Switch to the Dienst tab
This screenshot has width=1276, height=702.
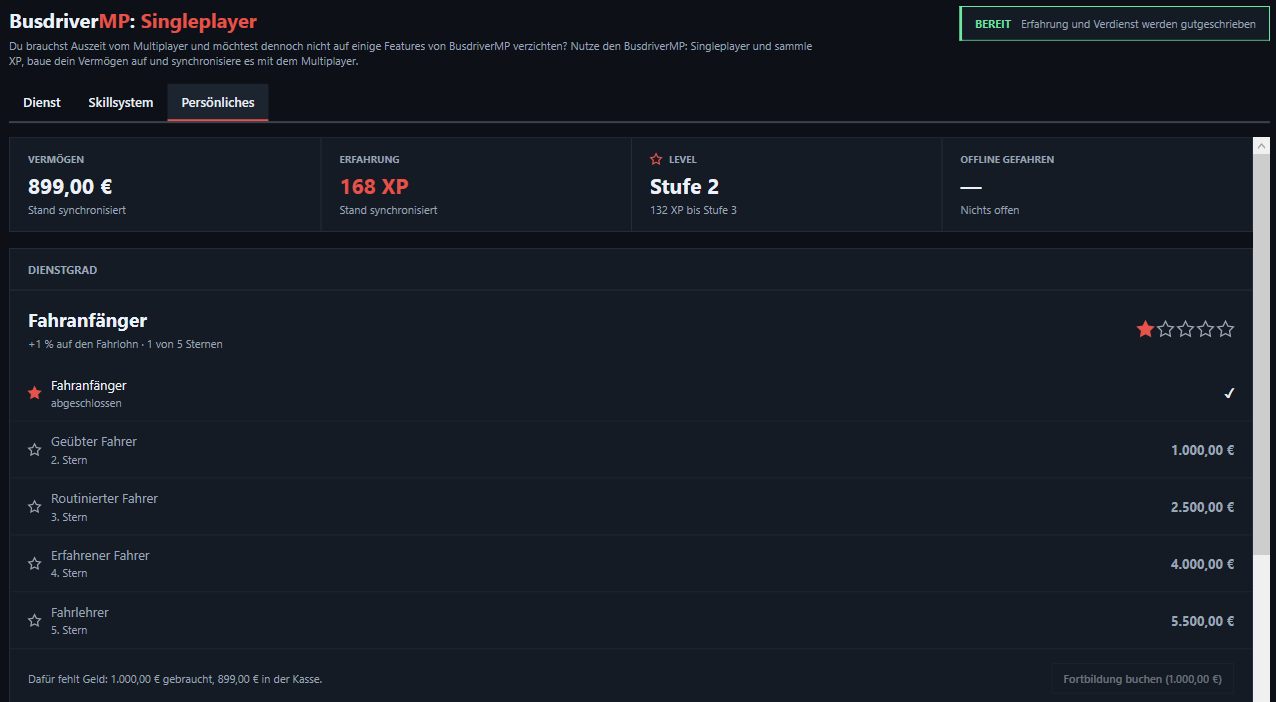[x=42, y=103]
